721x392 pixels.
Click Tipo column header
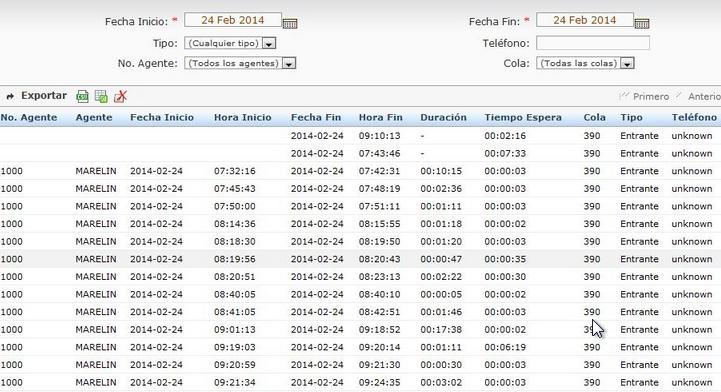tap(631, 118)
